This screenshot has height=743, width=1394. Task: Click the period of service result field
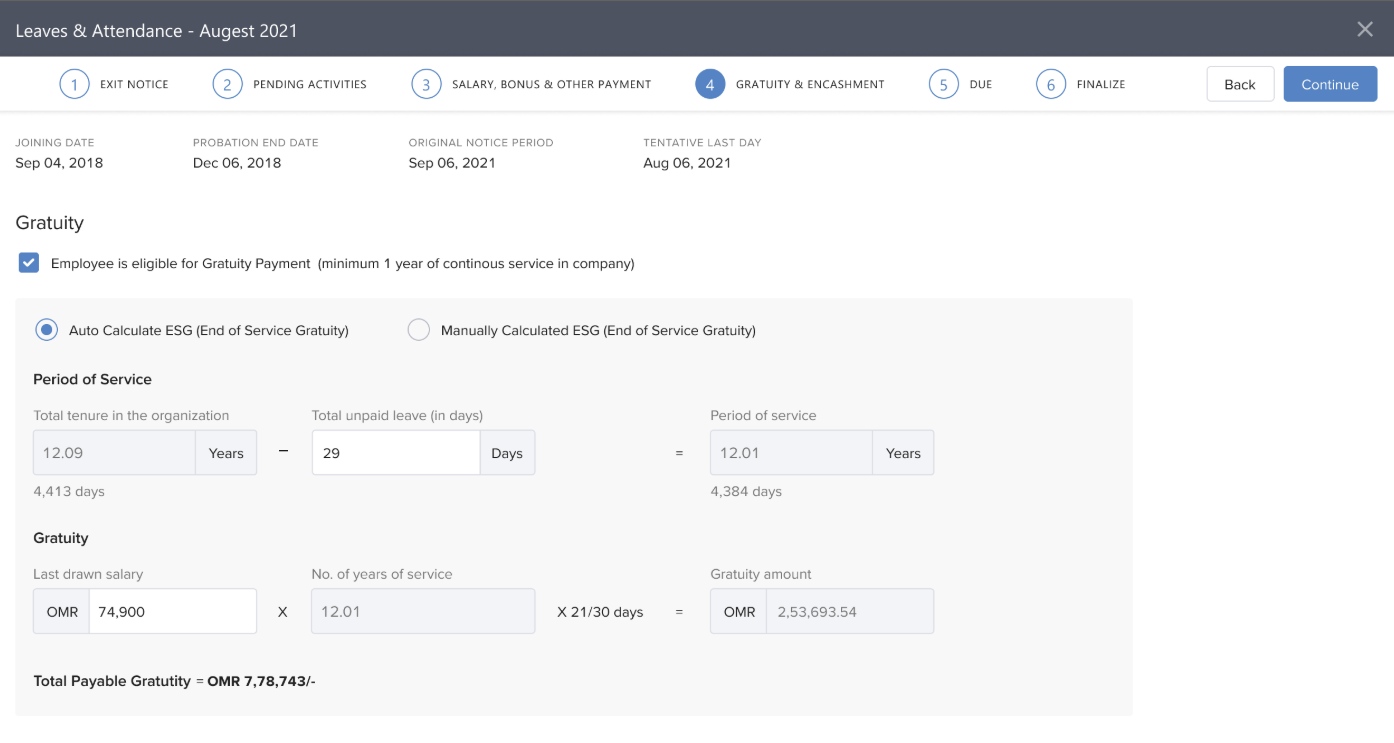[791, 453]
